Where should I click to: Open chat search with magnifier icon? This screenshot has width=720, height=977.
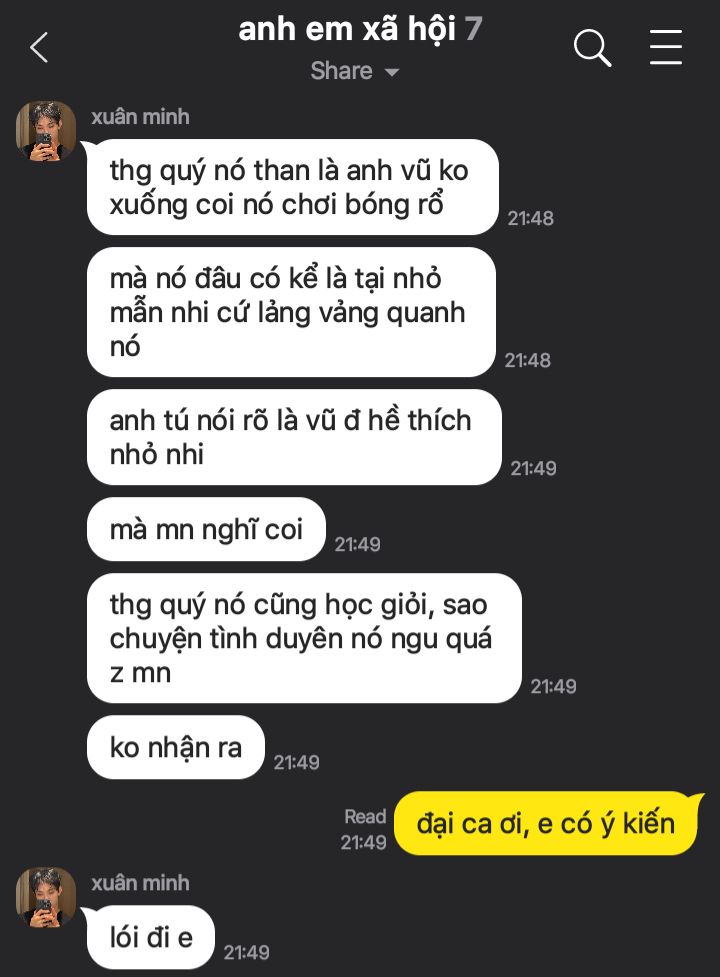pyautogui.click(x=592, y=47)
